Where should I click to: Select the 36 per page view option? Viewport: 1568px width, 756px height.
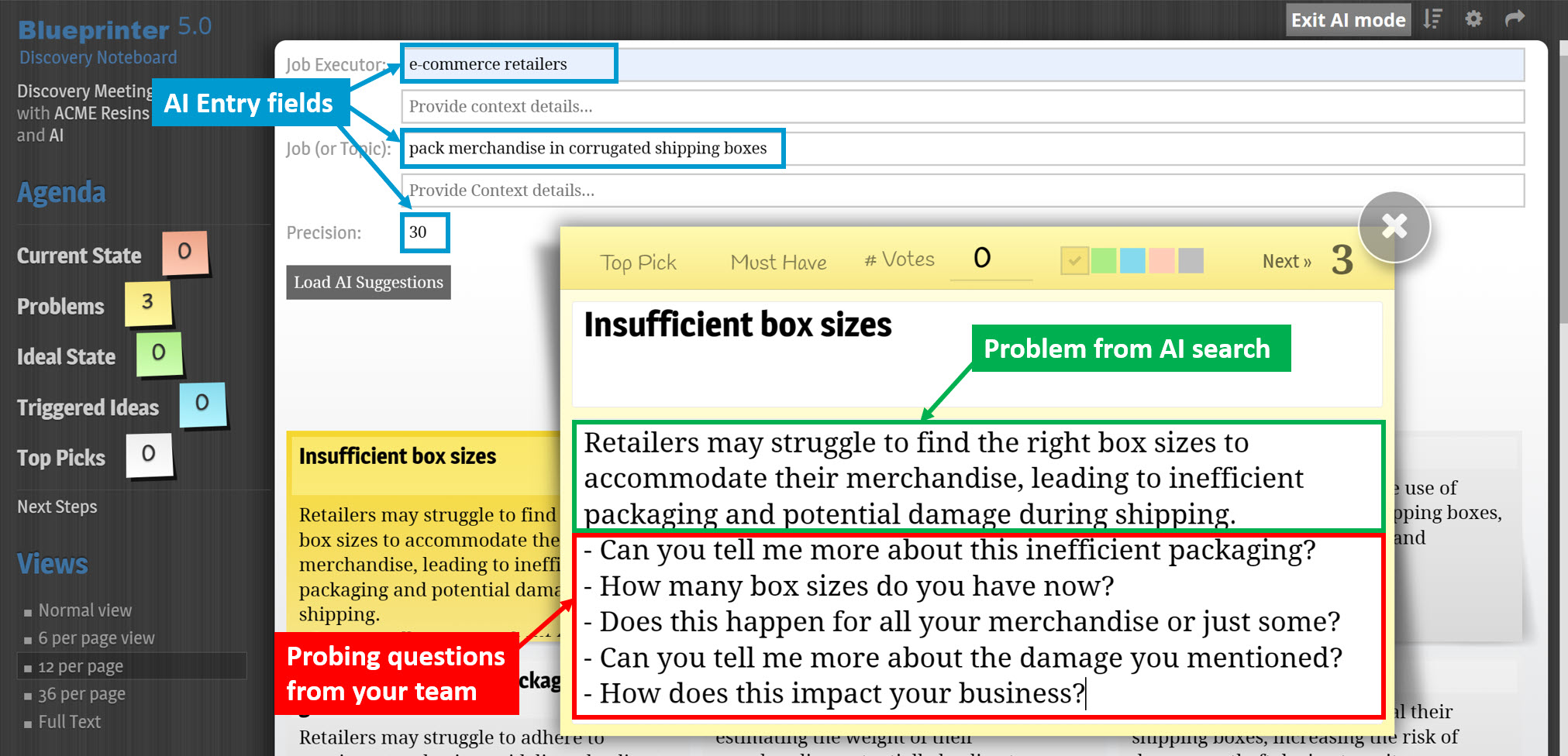tap(80, 693)
